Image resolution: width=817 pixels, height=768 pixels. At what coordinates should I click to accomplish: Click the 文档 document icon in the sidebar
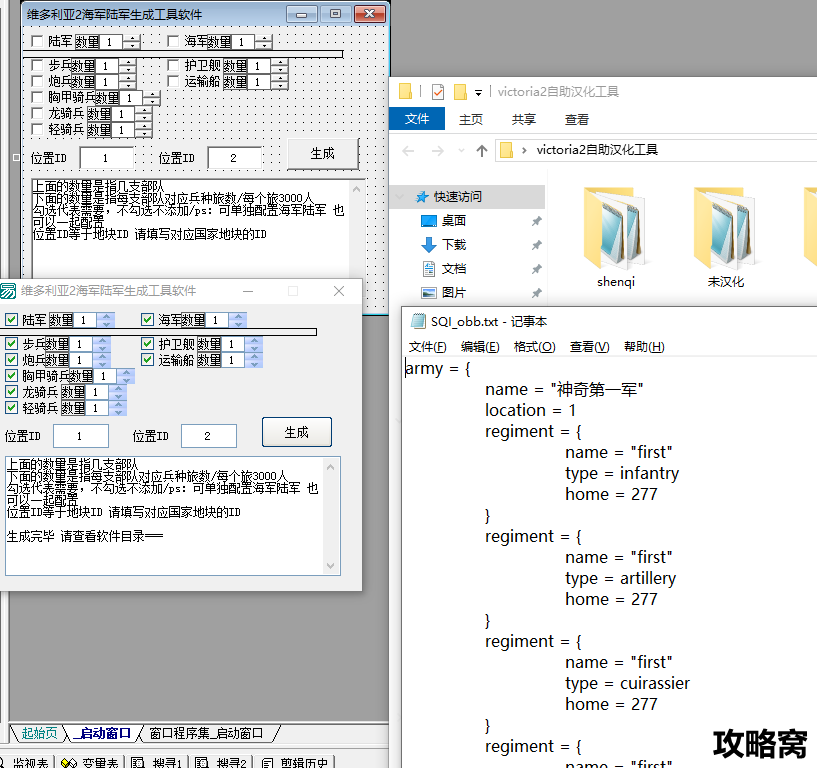click(x=429, y=269)
